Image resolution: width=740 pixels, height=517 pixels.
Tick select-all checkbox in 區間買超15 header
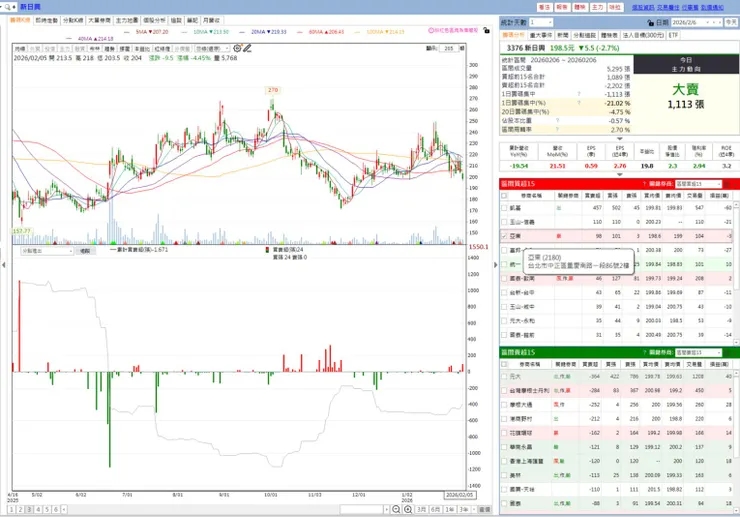[504, 195]
